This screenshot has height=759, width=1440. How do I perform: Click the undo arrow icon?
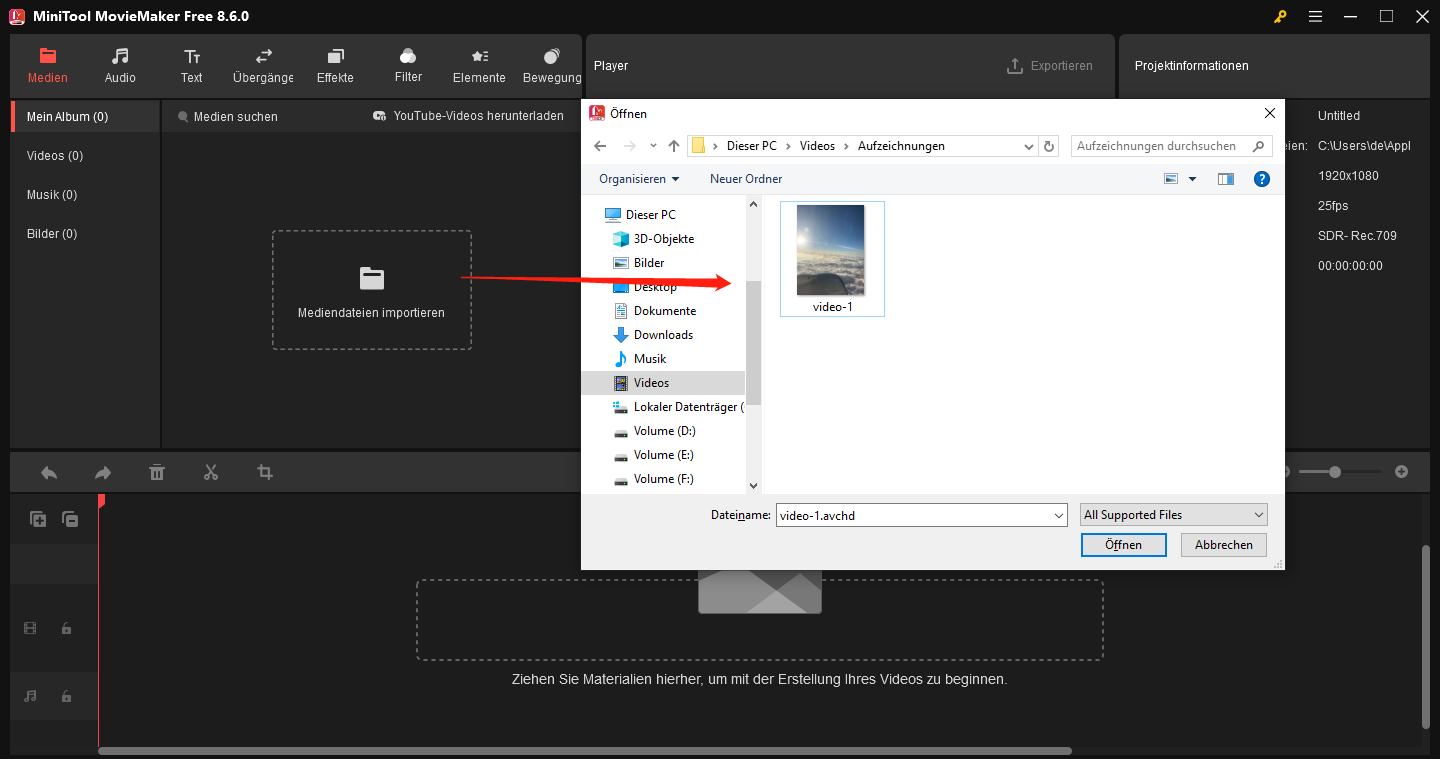tap(49, 471)
